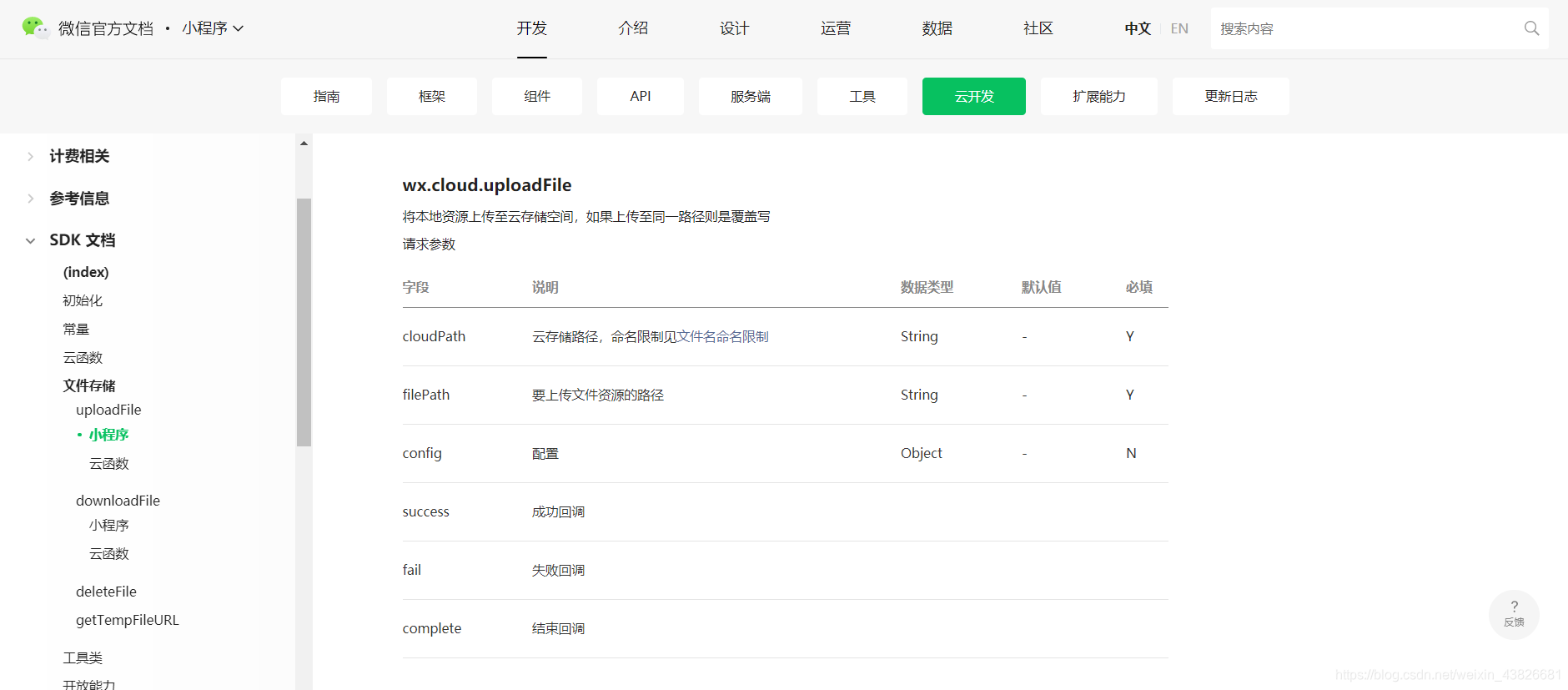Open the 介绍 top navigation tab
This screenshot has width=1568, height=690.
click(633, 28)
